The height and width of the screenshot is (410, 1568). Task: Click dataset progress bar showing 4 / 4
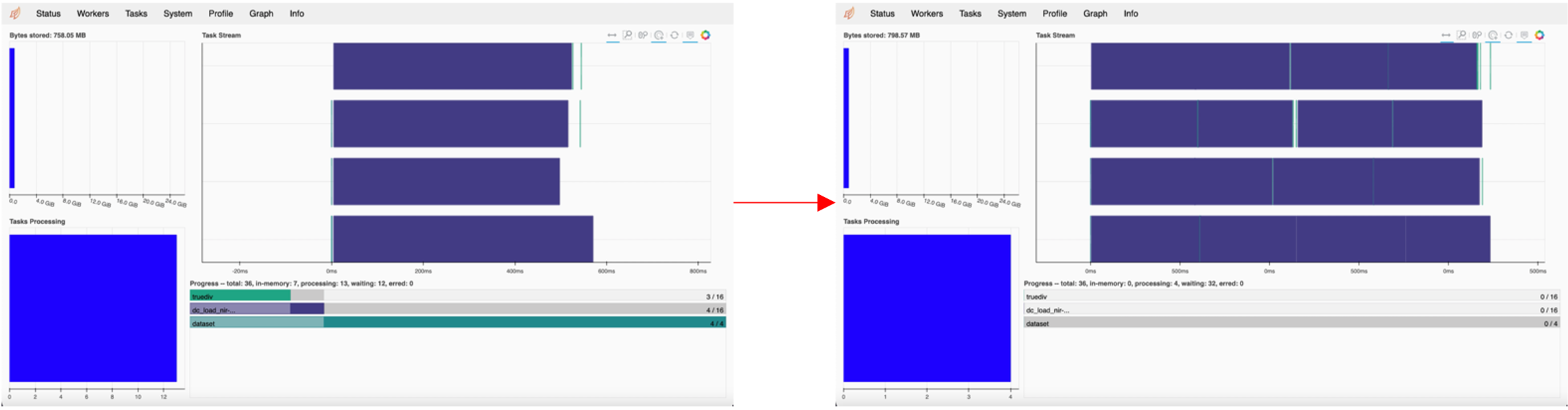pyautogui.click(x=458, y=322)
